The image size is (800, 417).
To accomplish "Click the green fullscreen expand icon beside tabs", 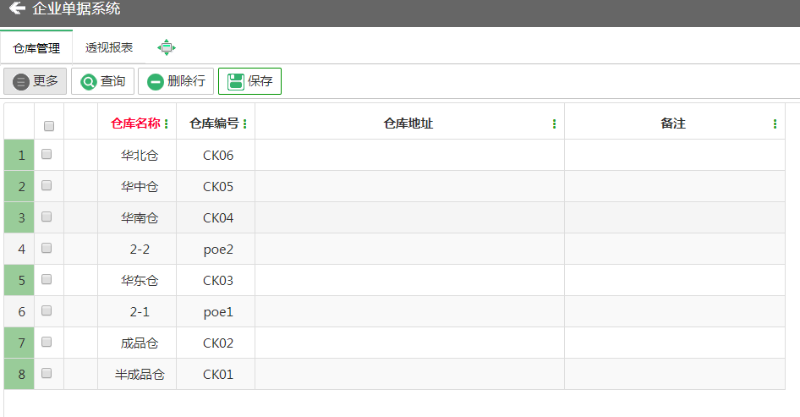I will (166, 47).
